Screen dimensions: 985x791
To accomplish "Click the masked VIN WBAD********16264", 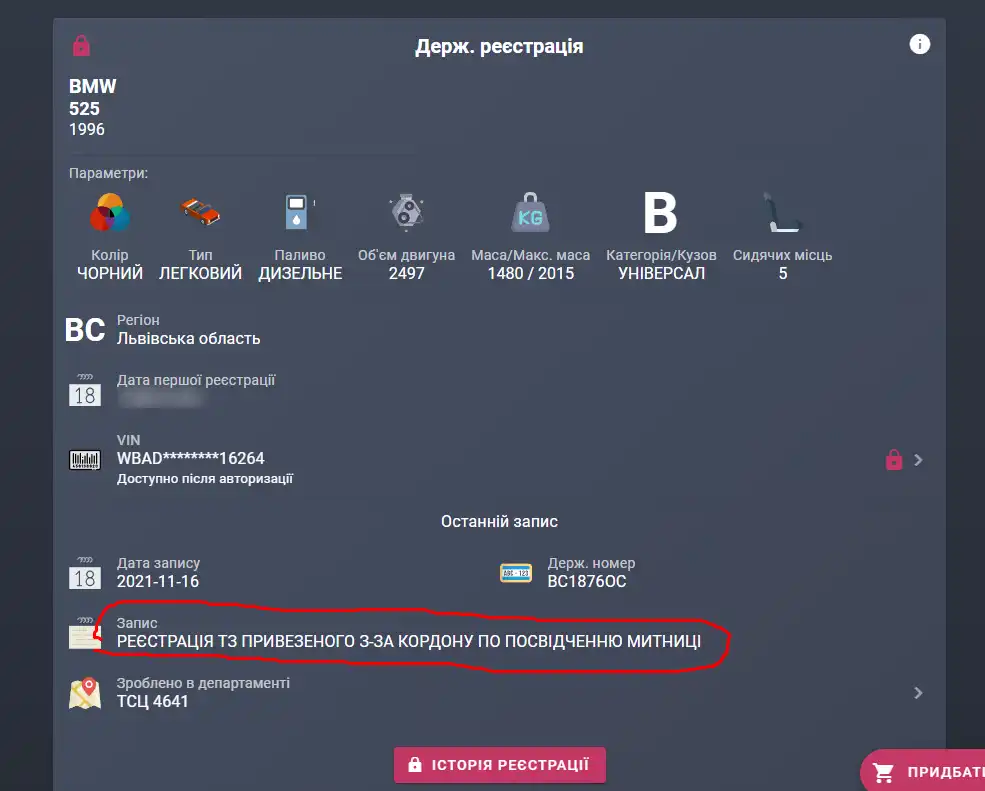I will pyautogui.click(x=191, y=459).
